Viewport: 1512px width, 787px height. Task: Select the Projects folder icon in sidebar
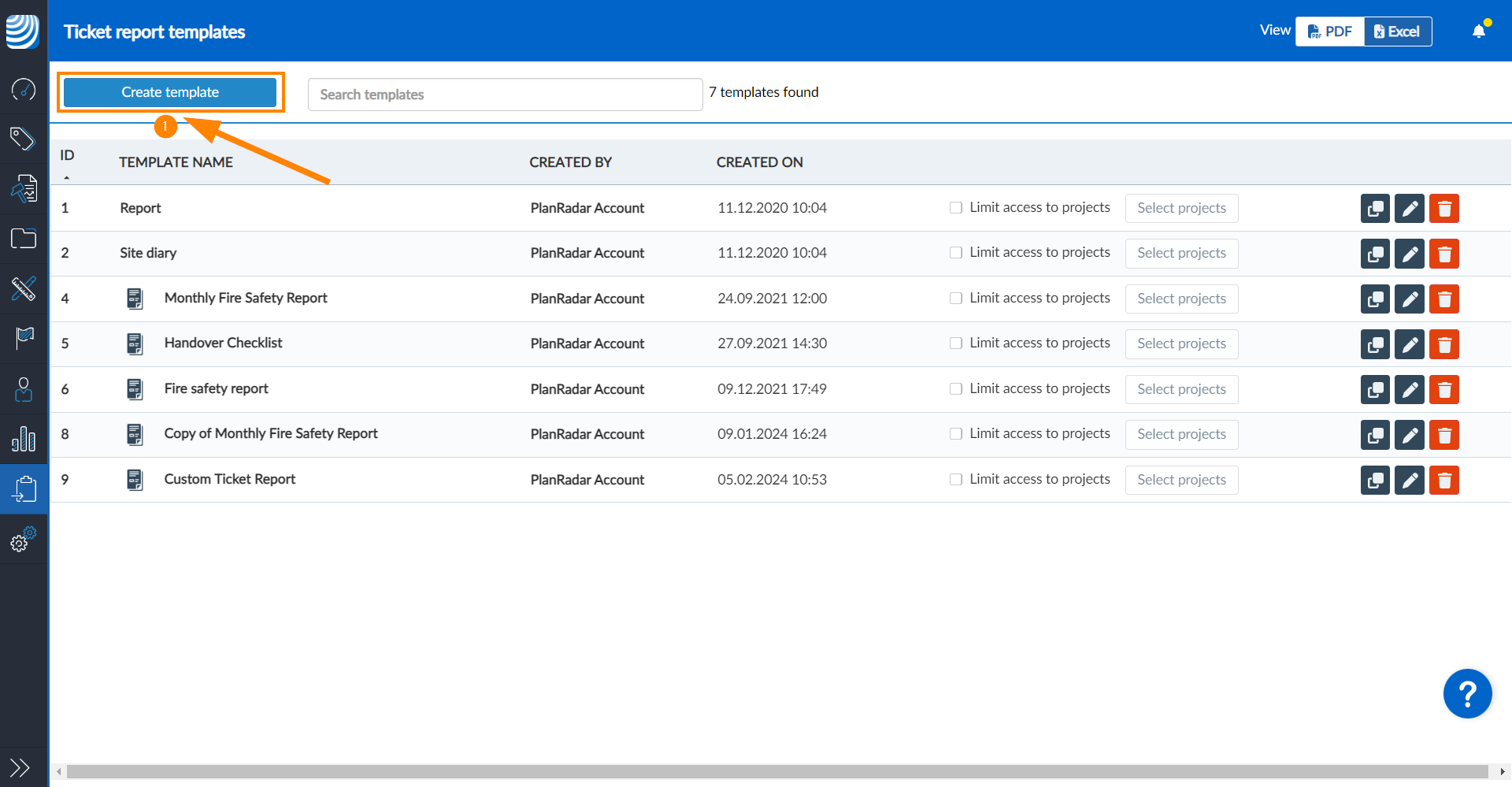(x=24, y=239)
